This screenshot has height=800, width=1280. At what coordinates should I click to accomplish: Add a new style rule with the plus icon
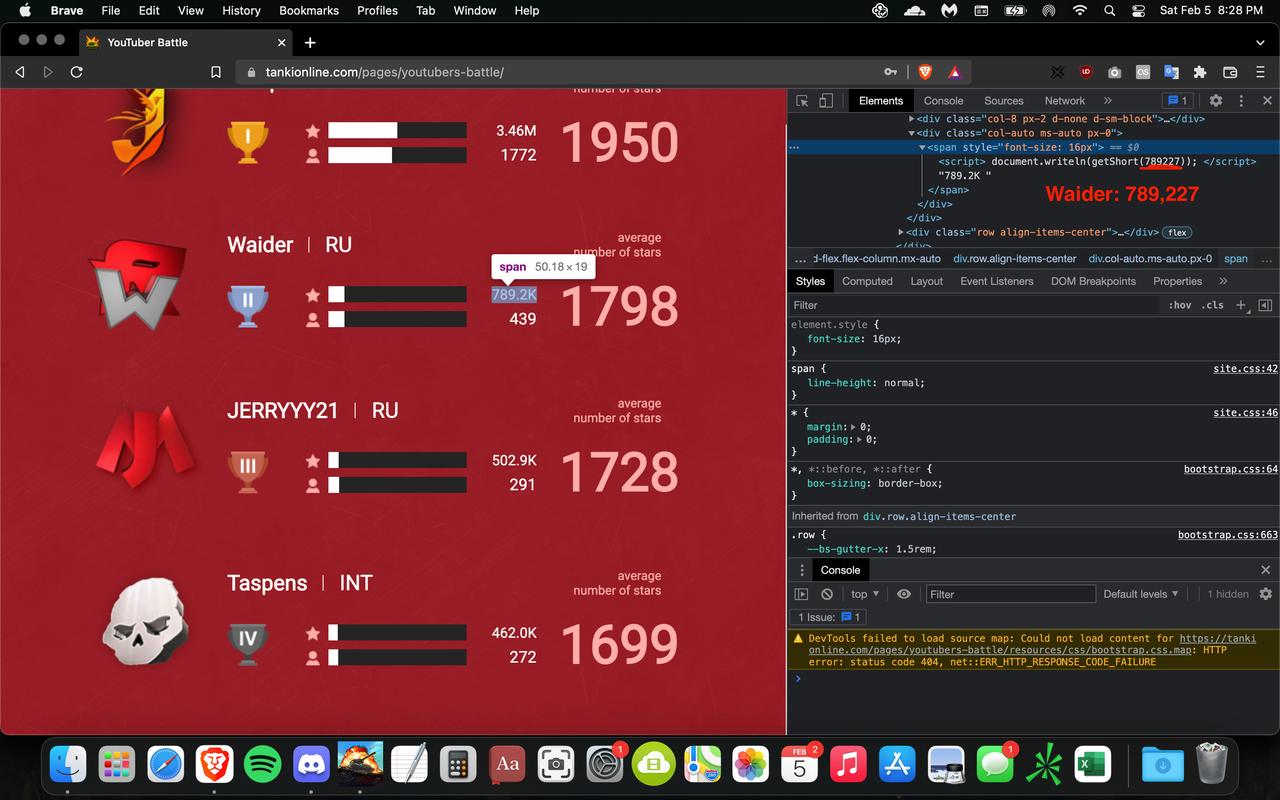click(x=1241, y=305)
